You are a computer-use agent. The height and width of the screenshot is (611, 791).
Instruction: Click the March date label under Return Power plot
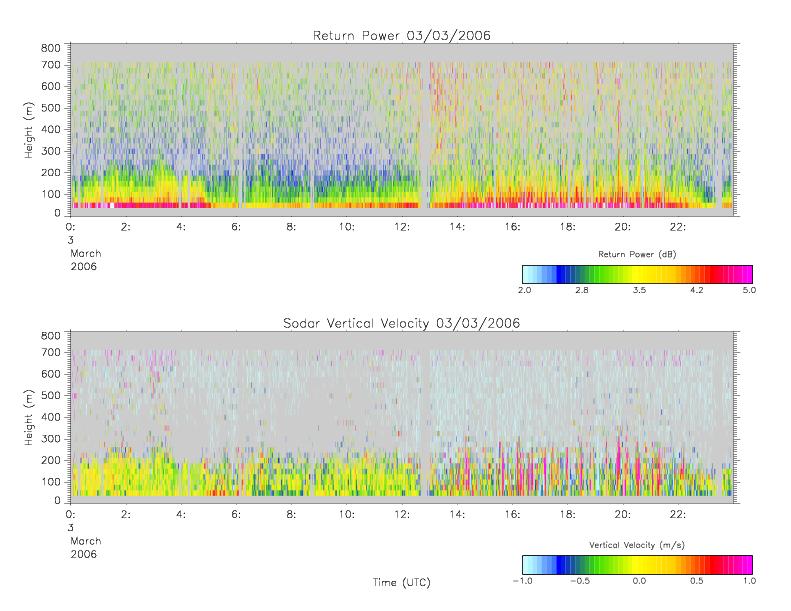tap(86, 253)
